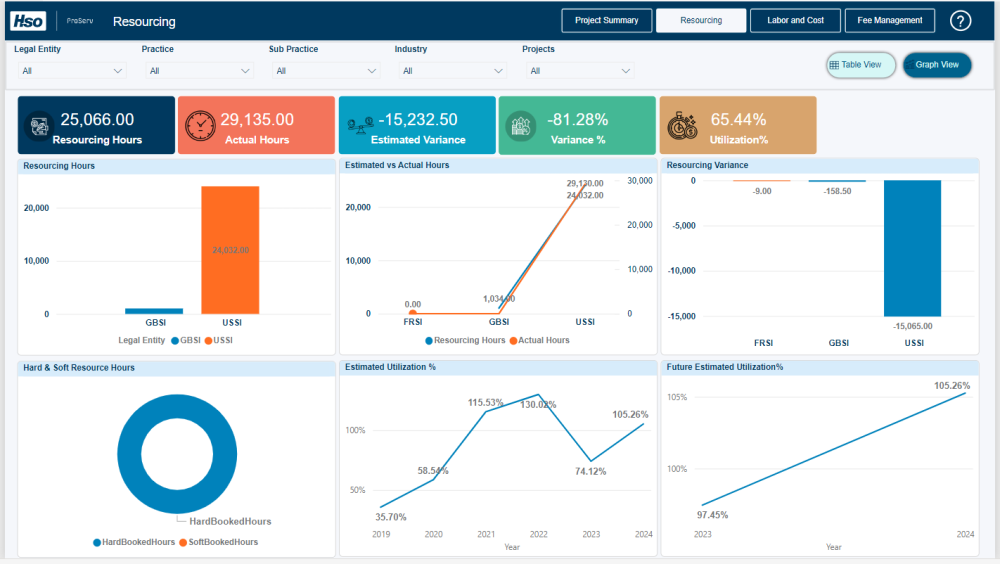Click the Hard & Soft Resource Hours title
Image resolution: width=1000 pixels, height=564 pixels.
pos(79,367)
